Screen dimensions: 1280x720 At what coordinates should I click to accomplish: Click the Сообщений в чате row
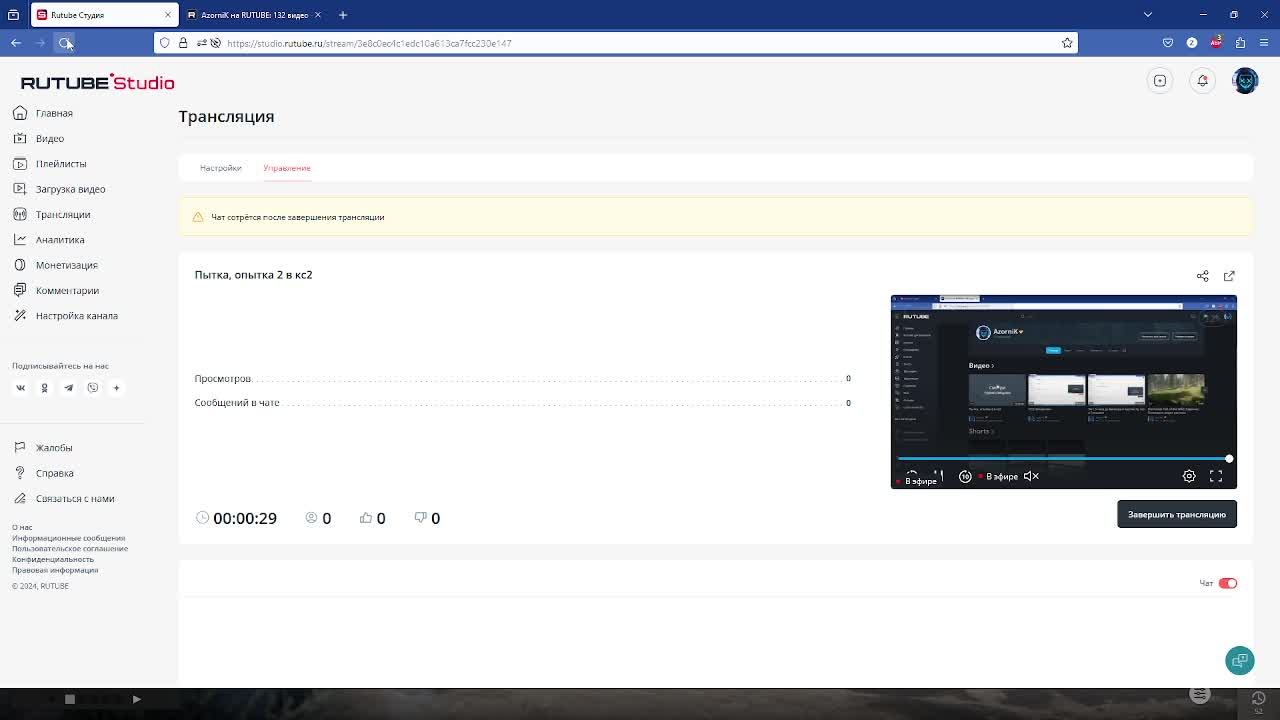pos(522,403)
